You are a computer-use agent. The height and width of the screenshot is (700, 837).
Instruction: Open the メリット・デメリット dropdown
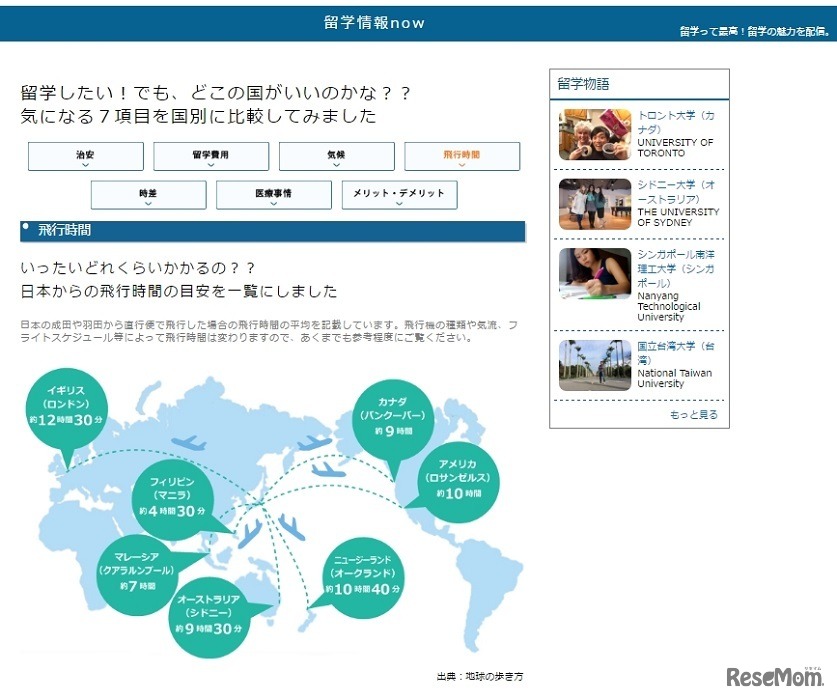pos(399,195)
